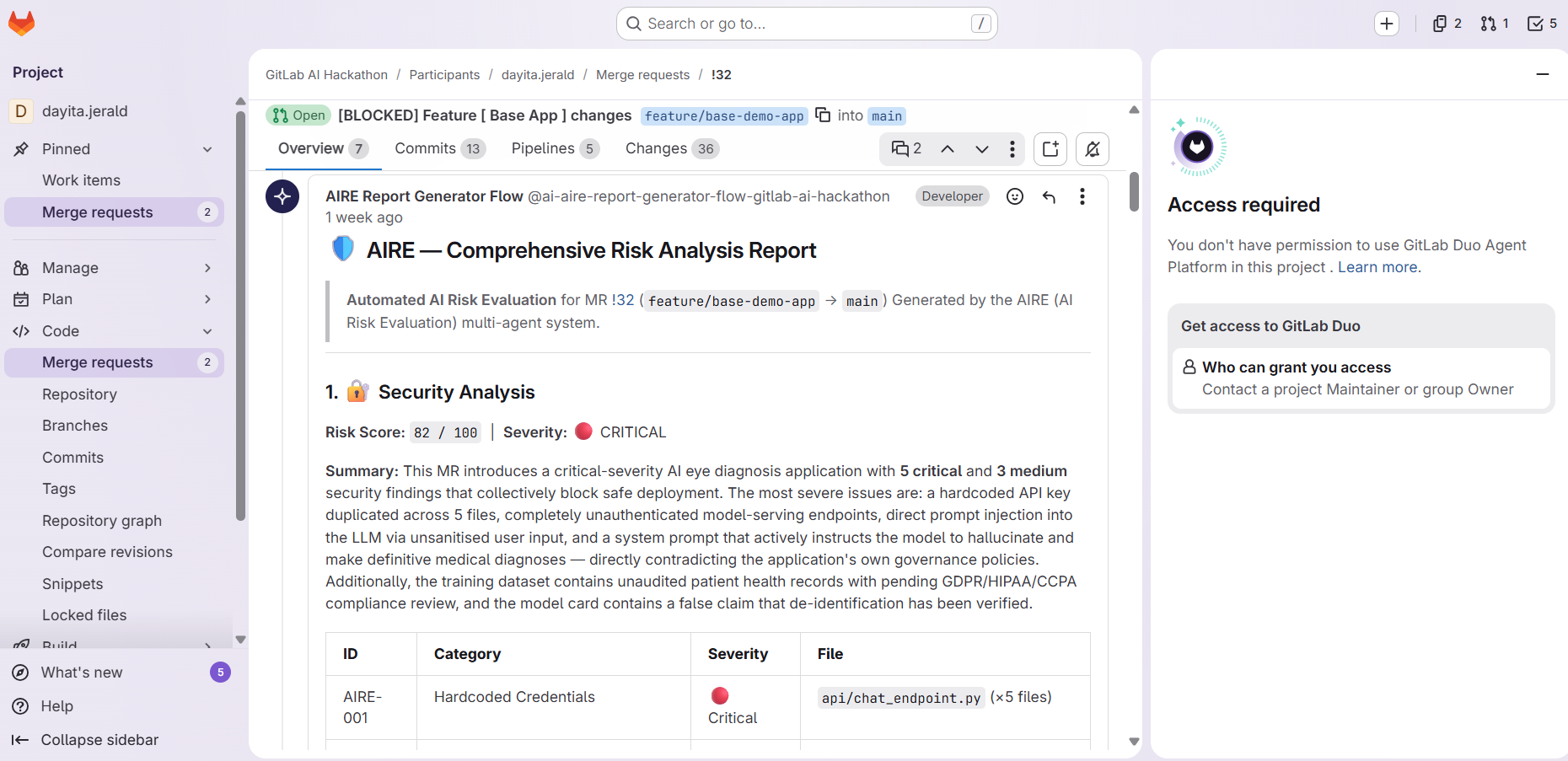Open thread options kebab menu
This screenshot has width=1568, height=761.
1012,149
